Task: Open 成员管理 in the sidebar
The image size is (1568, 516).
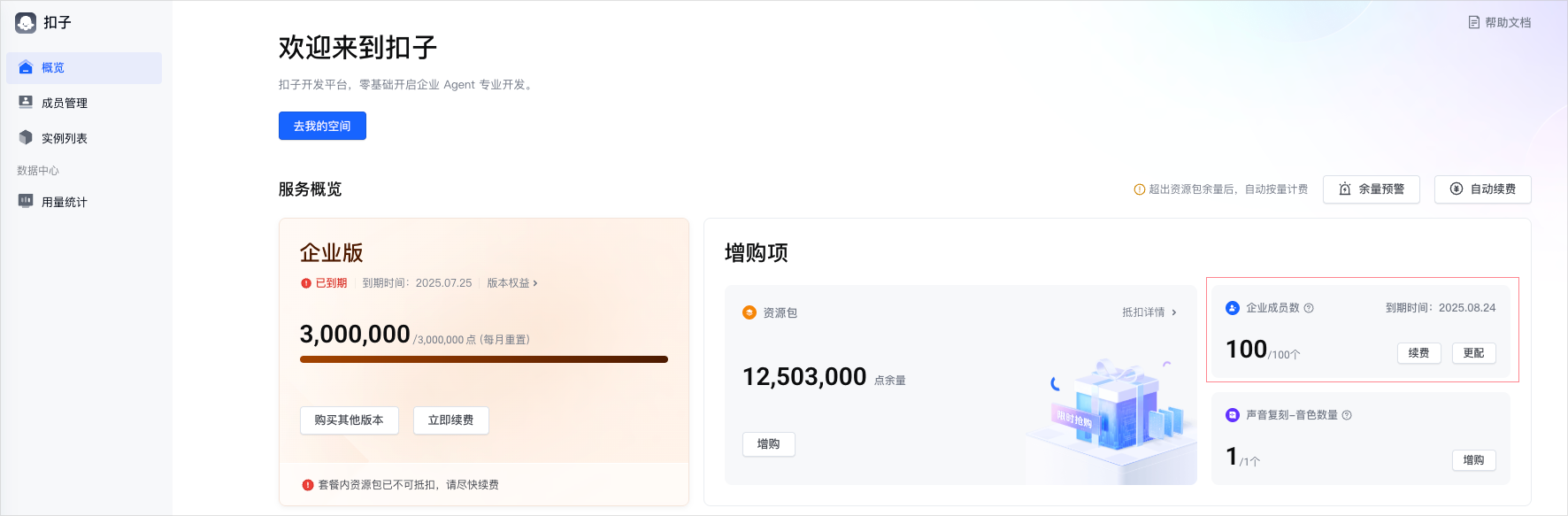Action: click(65, 104)
